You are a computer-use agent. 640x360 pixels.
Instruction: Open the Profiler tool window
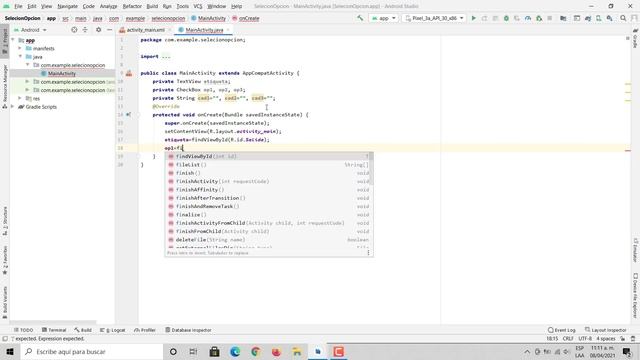point(145,330)
